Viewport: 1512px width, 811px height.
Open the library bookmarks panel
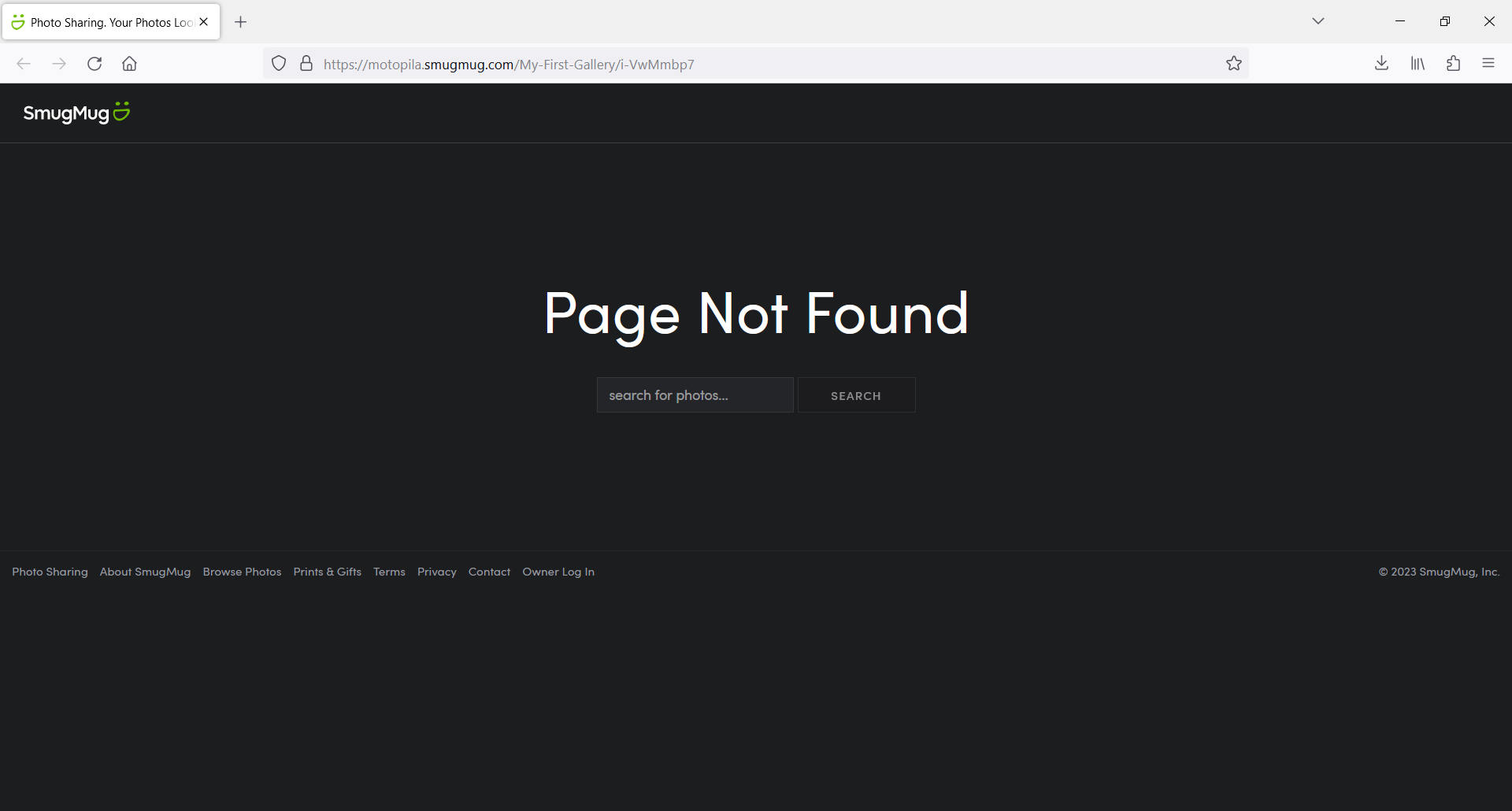[x=1417, y=64]
